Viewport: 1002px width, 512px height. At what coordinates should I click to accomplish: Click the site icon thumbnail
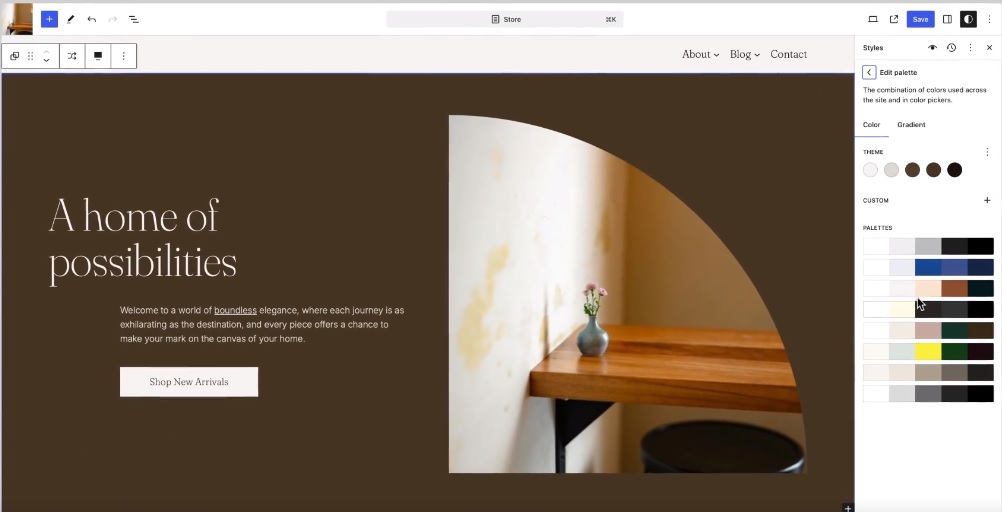[x=17, y=19]
